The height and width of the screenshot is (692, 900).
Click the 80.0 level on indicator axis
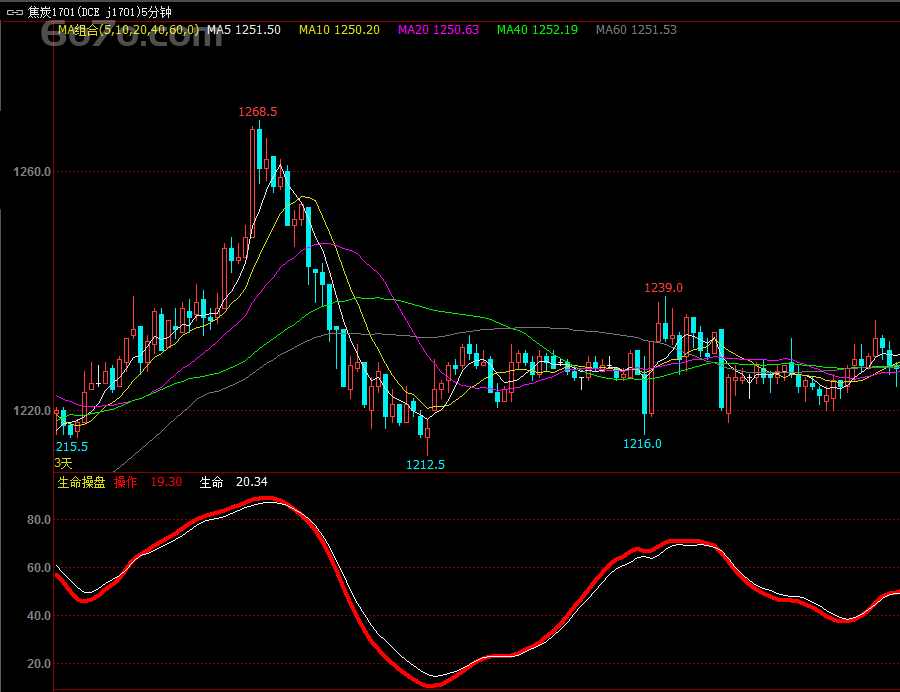[x=38, y=520]
